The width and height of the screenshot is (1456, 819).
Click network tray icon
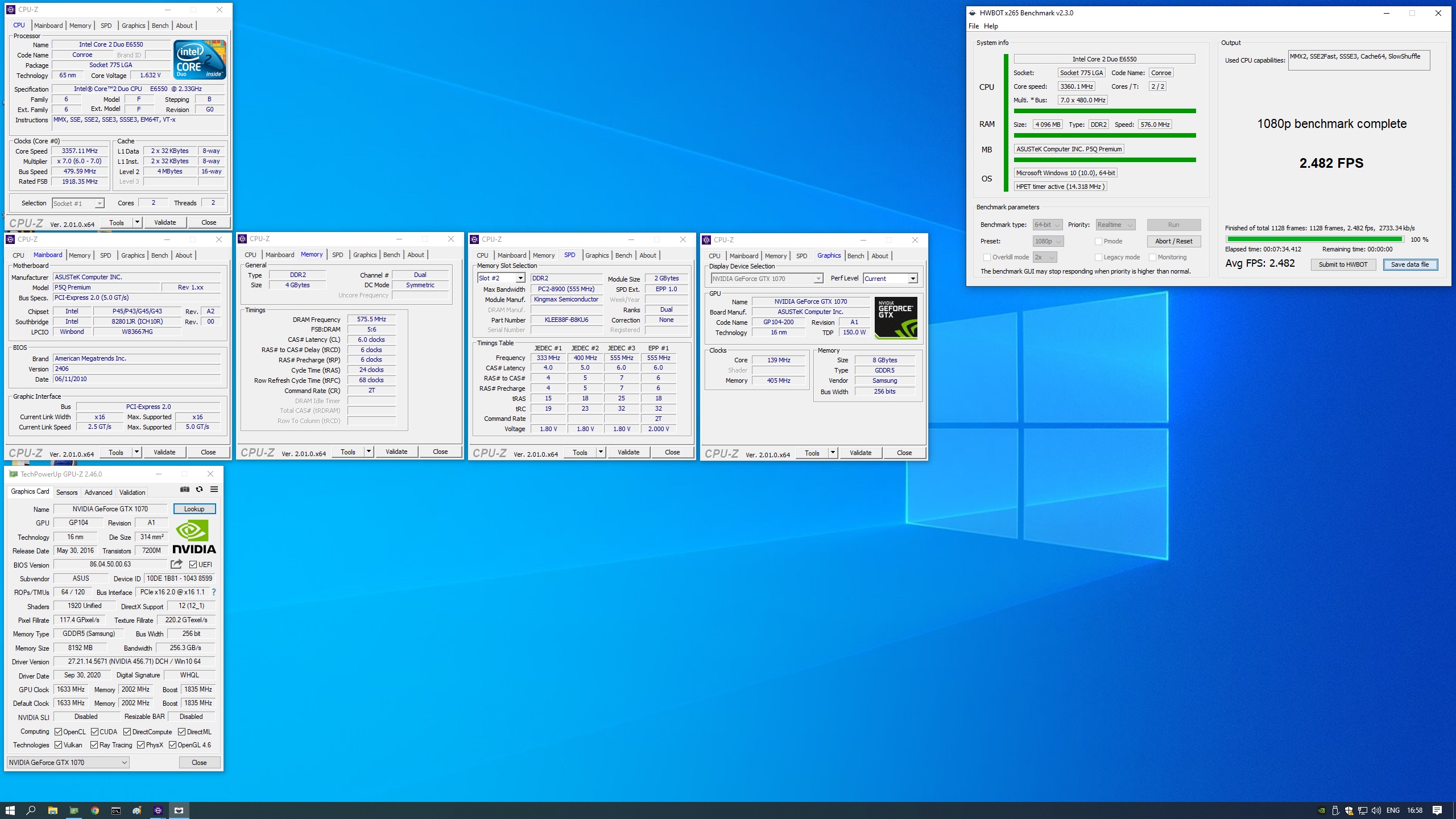pos(1363,810)
